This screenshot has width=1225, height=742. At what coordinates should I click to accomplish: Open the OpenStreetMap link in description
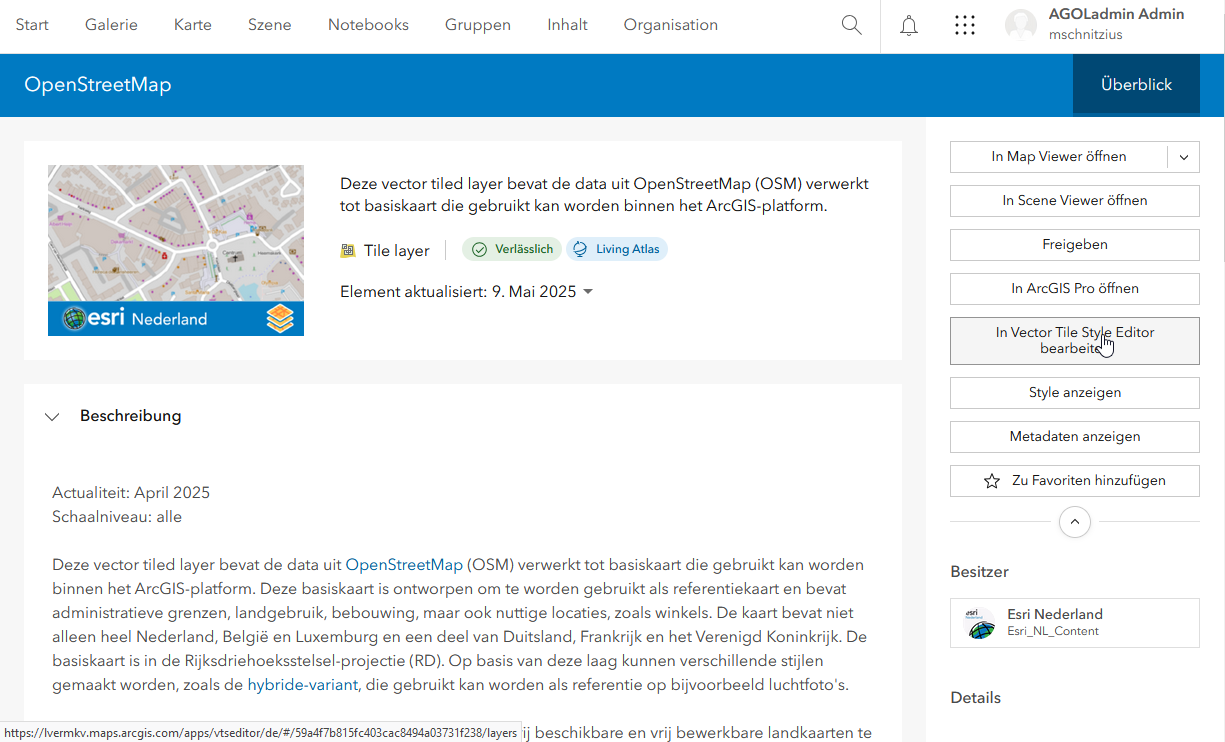point(404,565)
